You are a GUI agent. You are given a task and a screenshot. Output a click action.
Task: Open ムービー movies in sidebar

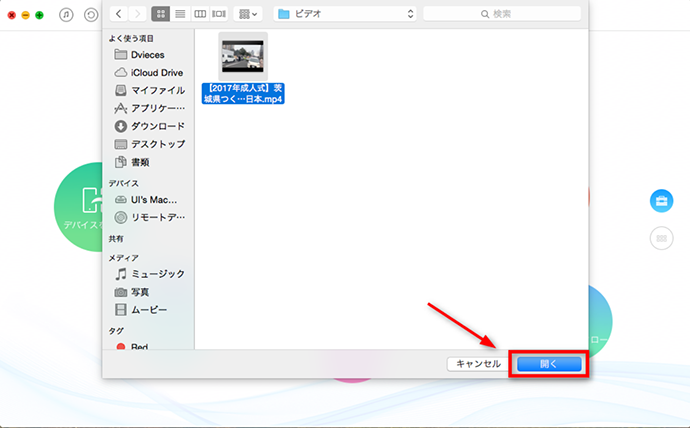click(147, 310)
